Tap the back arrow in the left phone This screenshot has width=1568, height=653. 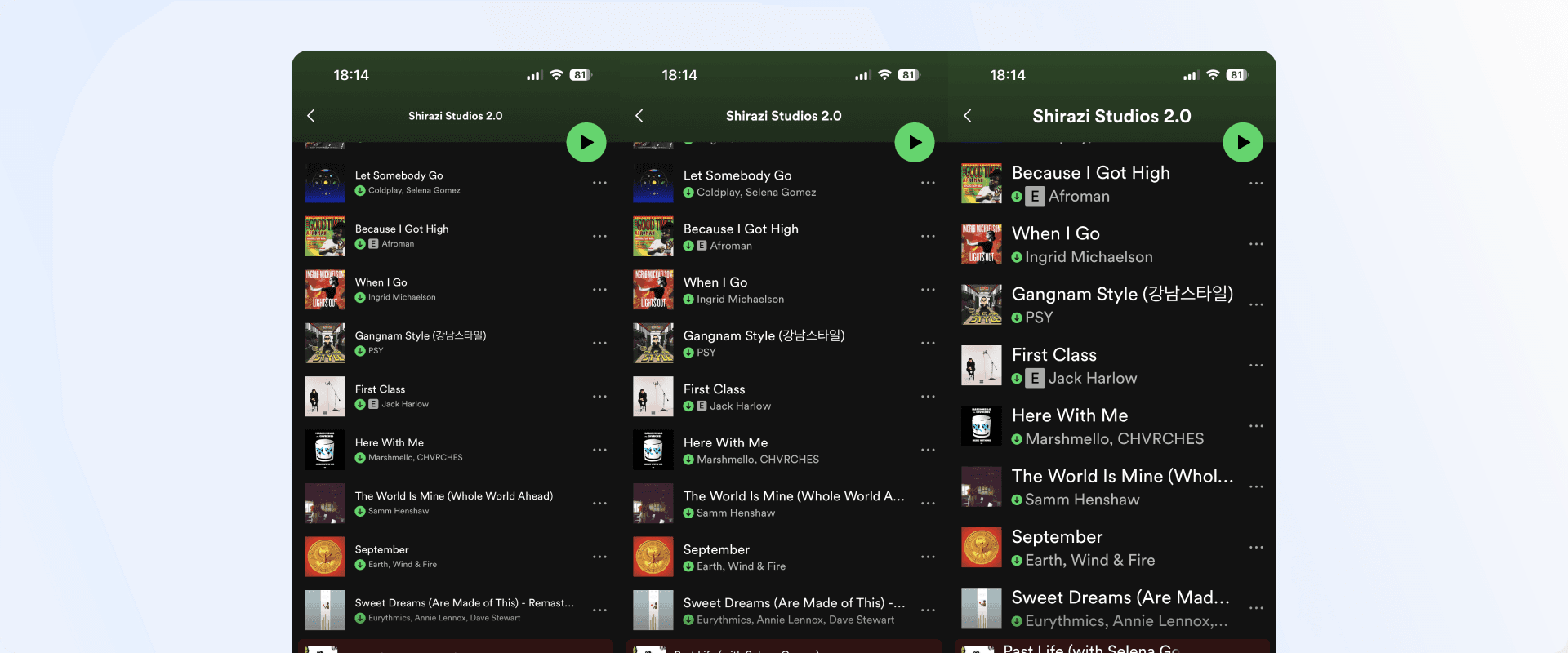311,116
